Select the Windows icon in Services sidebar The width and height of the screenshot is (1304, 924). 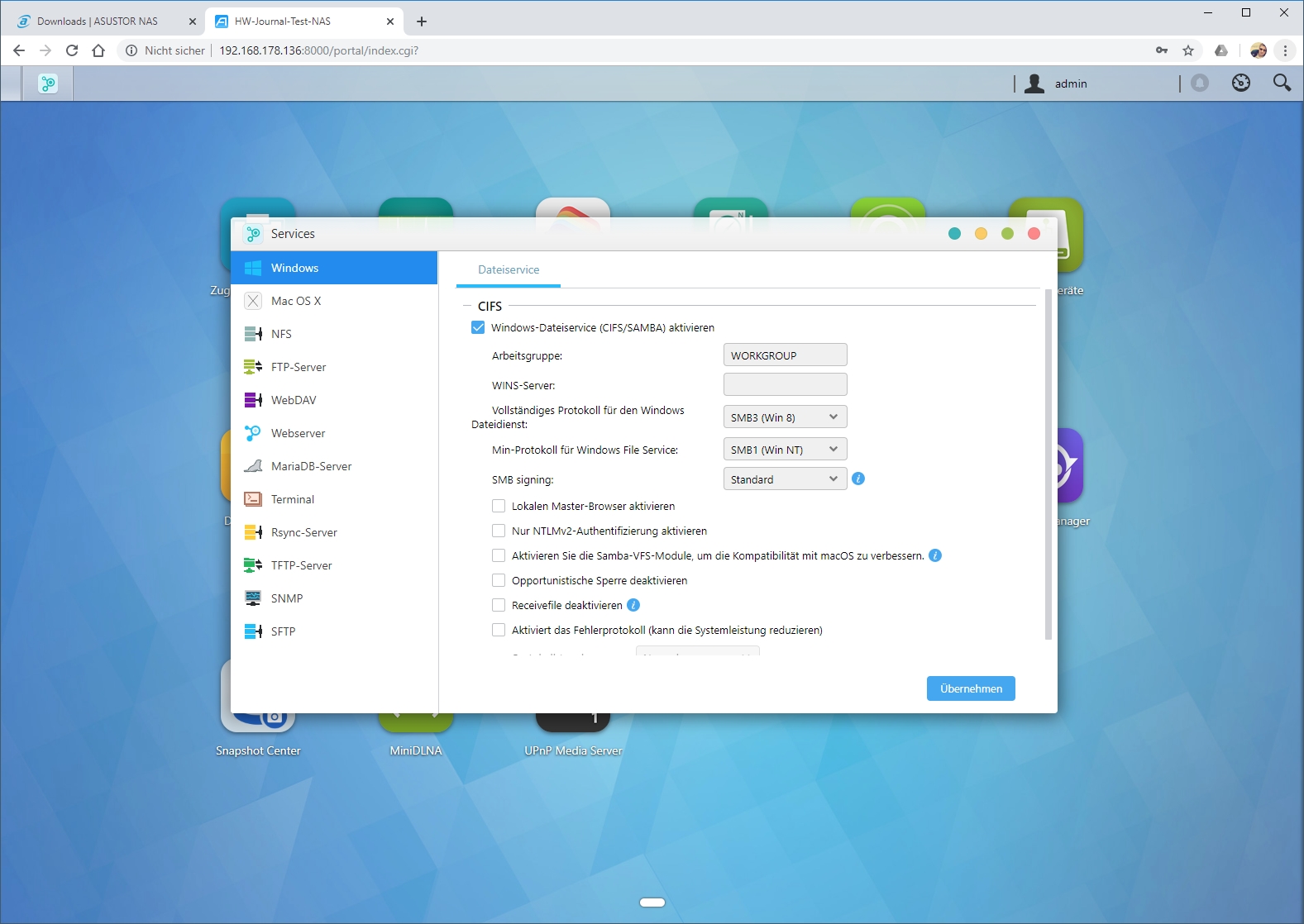pos(253,268)
